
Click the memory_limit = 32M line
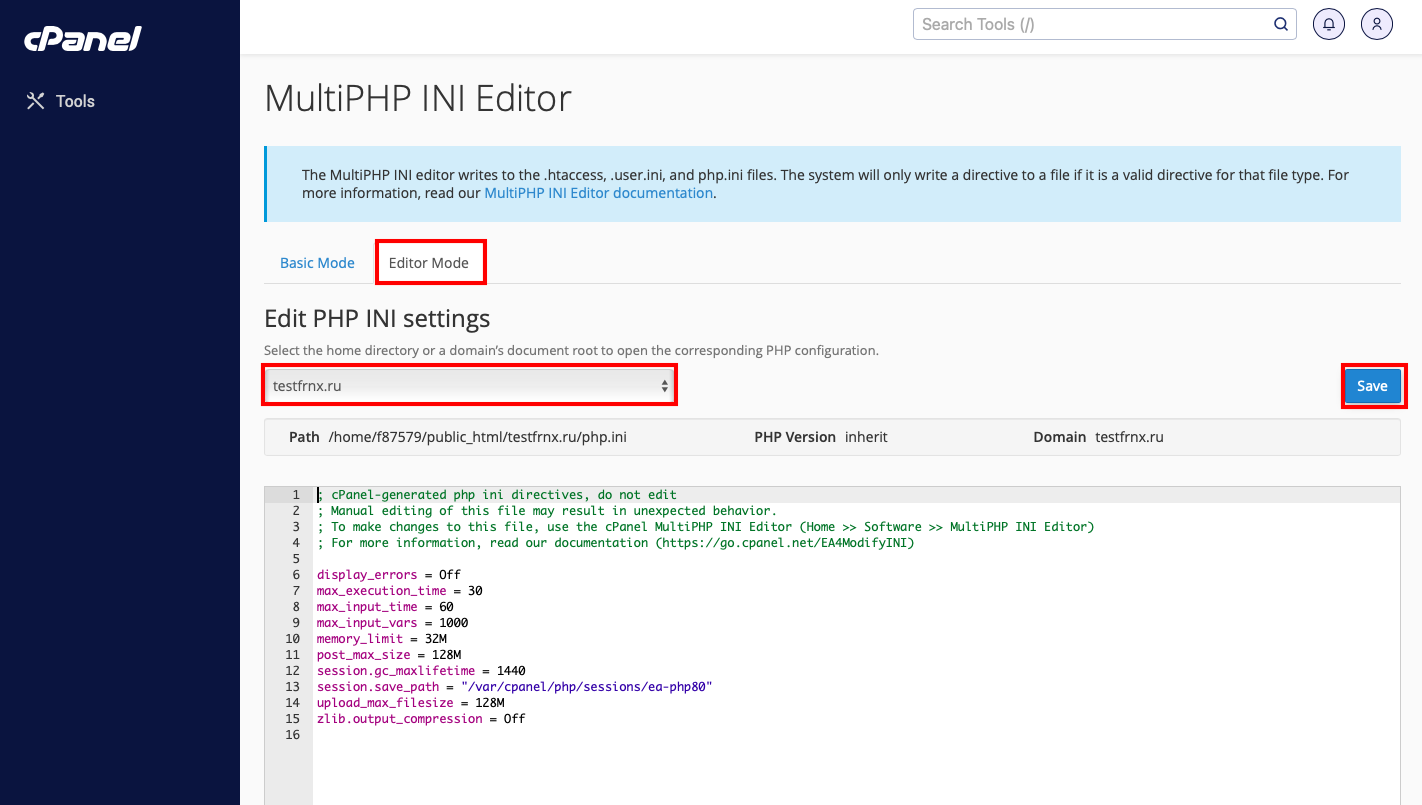(382, 639)
